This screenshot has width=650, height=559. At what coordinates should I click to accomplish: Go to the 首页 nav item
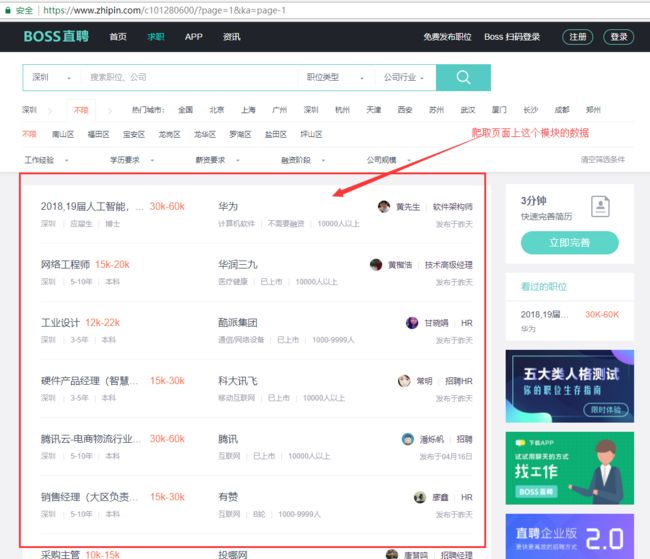(x=118, y=37)
